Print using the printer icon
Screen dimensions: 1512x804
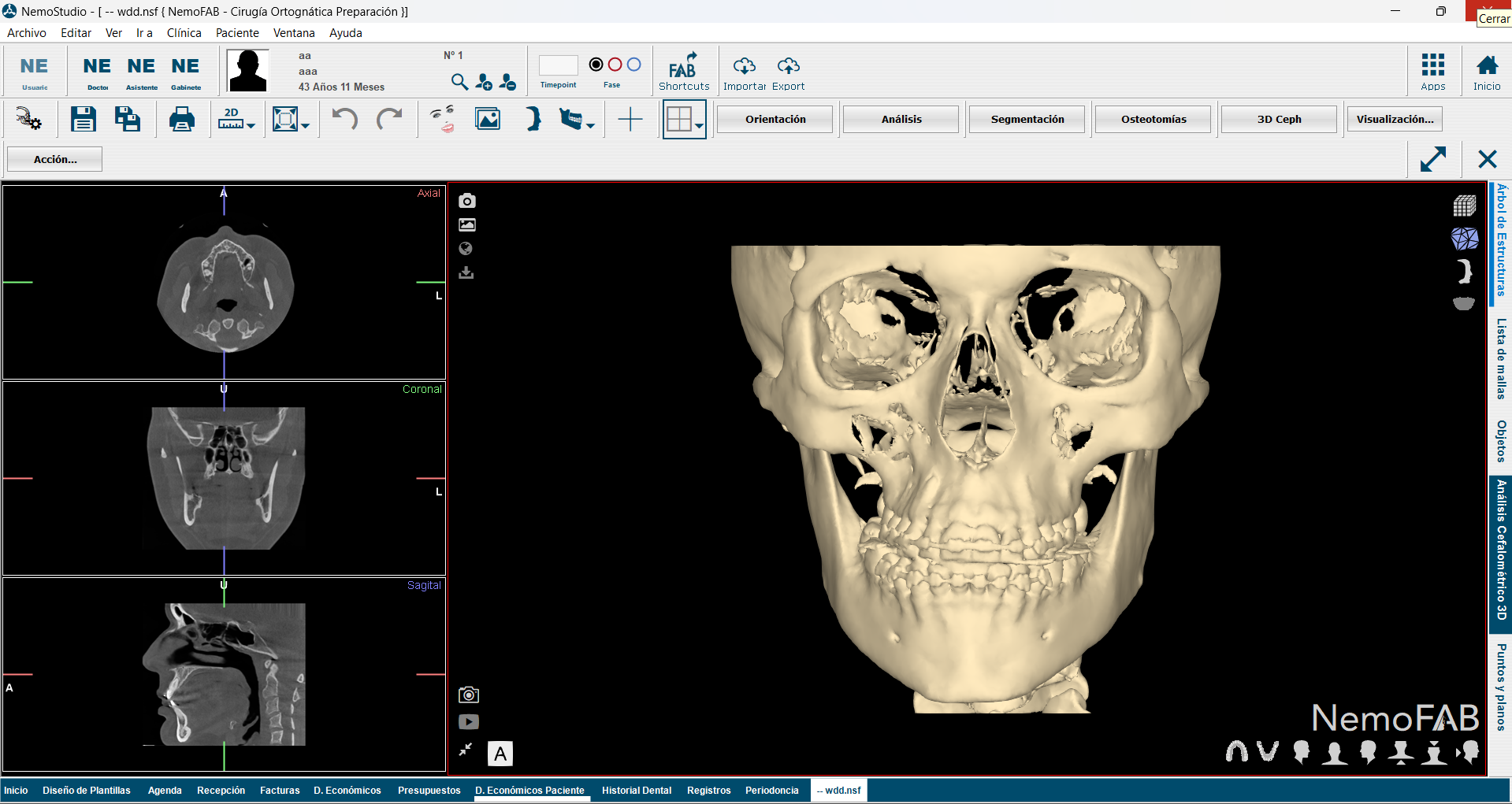click(x=182, y=119)
